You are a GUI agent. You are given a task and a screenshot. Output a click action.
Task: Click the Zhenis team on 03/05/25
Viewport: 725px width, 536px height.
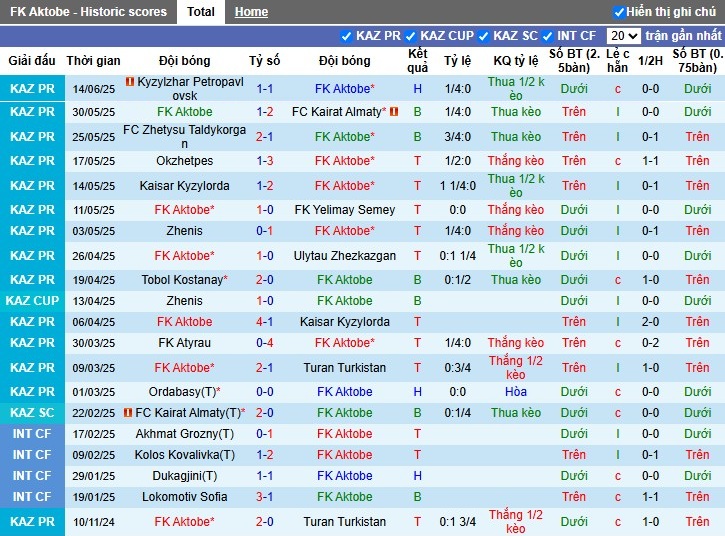[184, 230]
